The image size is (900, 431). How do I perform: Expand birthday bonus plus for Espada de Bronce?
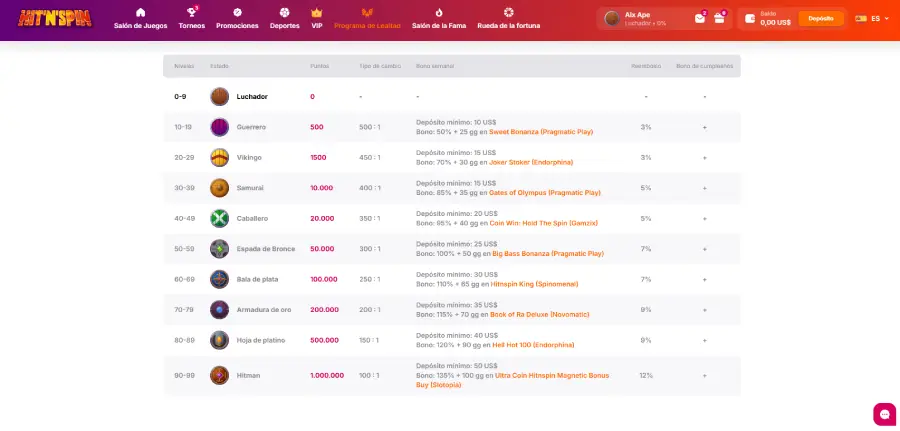click(x=704, y=249)
